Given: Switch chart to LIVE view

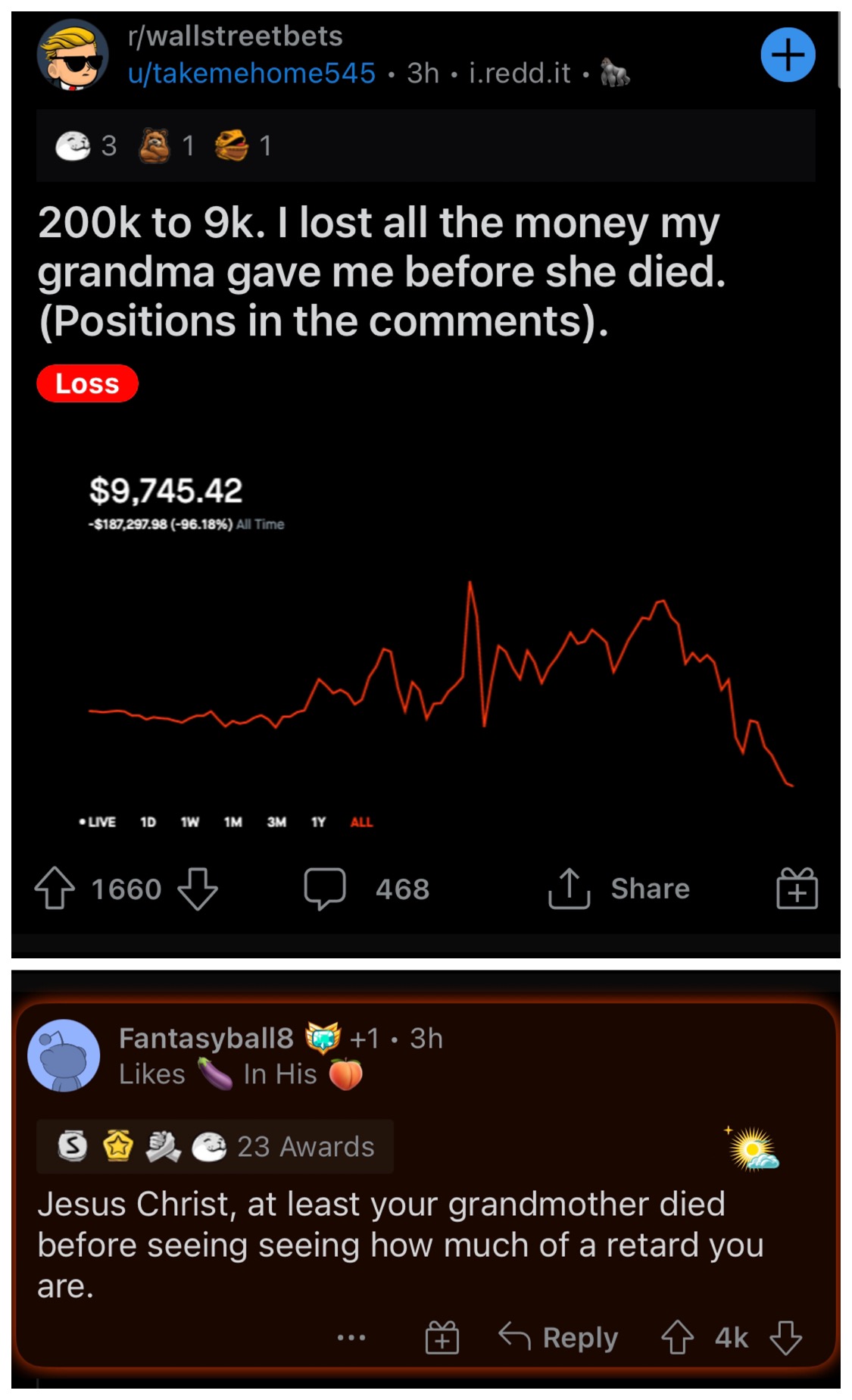Looking at the screenshot, I should point(98,822).
